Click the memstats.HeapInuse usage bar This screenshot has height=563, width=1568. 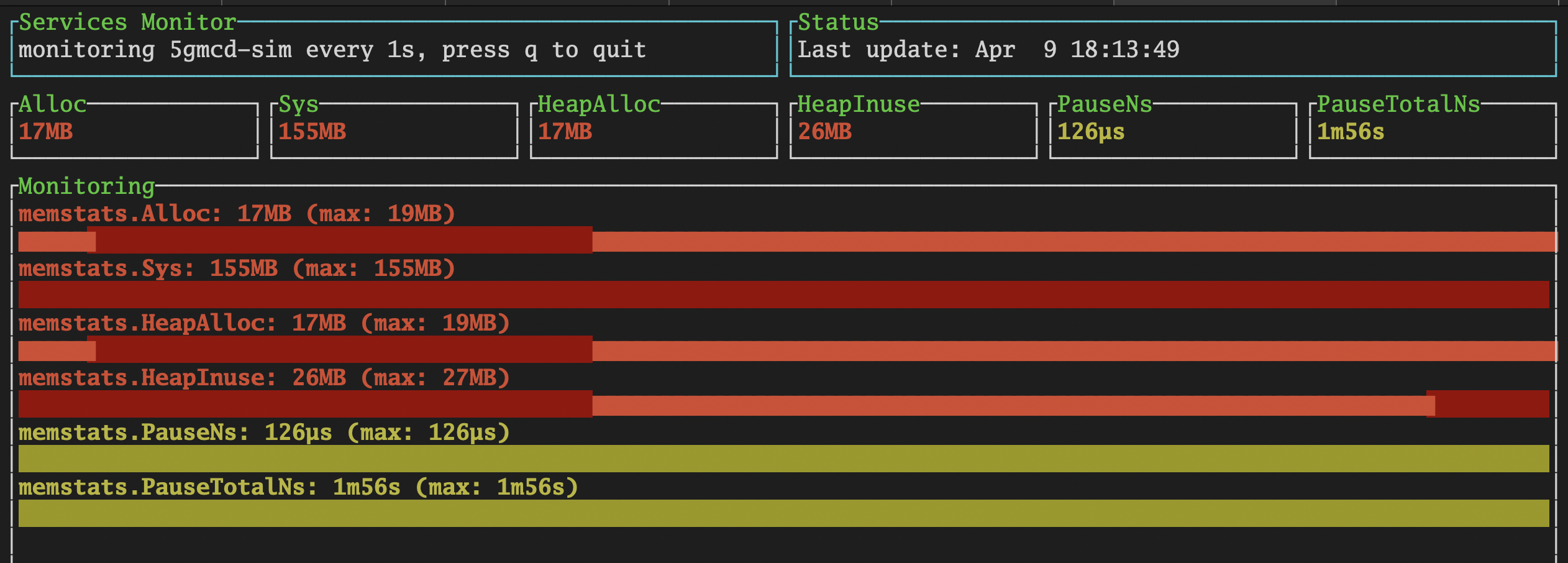point(784,404)
